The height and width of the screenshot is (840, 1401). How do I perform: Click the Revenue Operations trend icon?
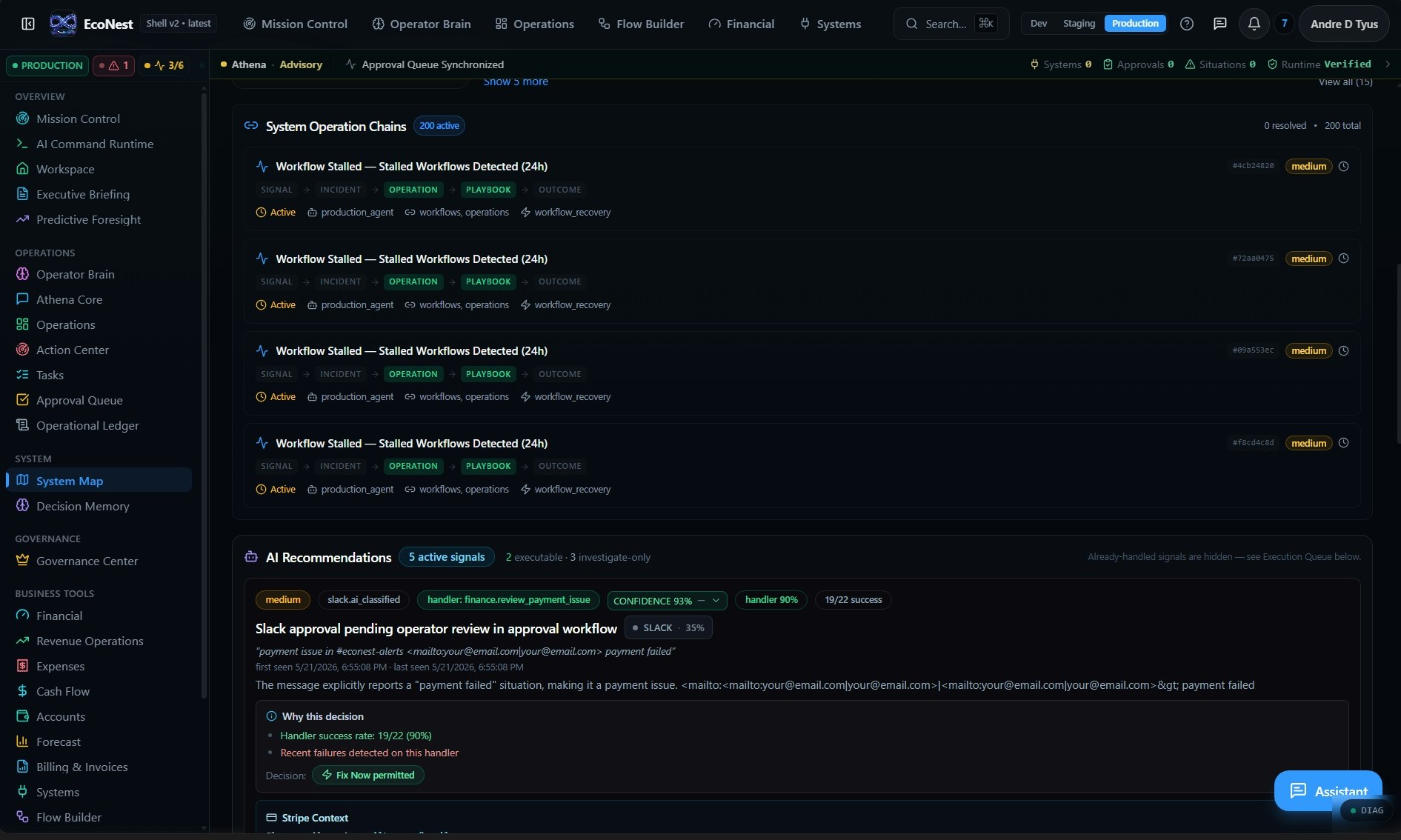tap(22, 641)
